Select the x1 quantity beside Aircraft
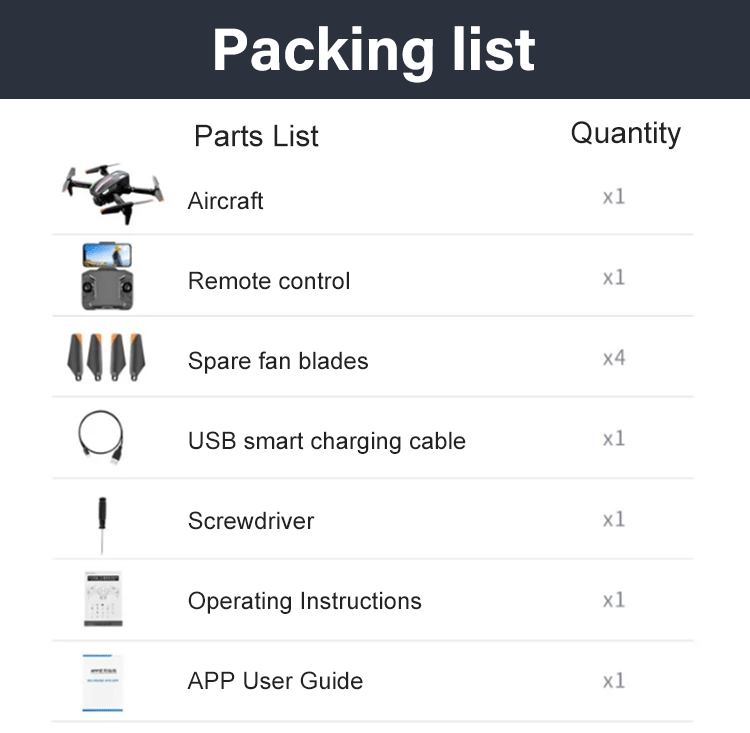This screenshot has width=750, height=733. tap(614, 197)
